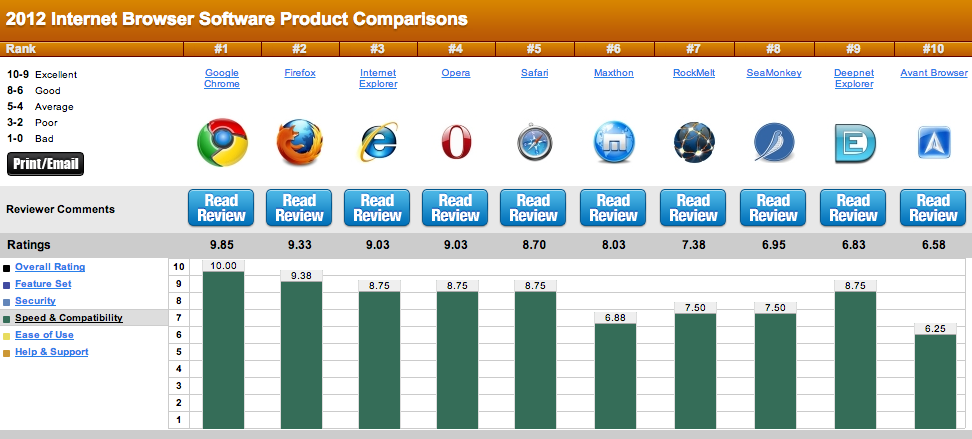
Task: Click the Avant Browser 6.25 bar
Action: [935, 381]
